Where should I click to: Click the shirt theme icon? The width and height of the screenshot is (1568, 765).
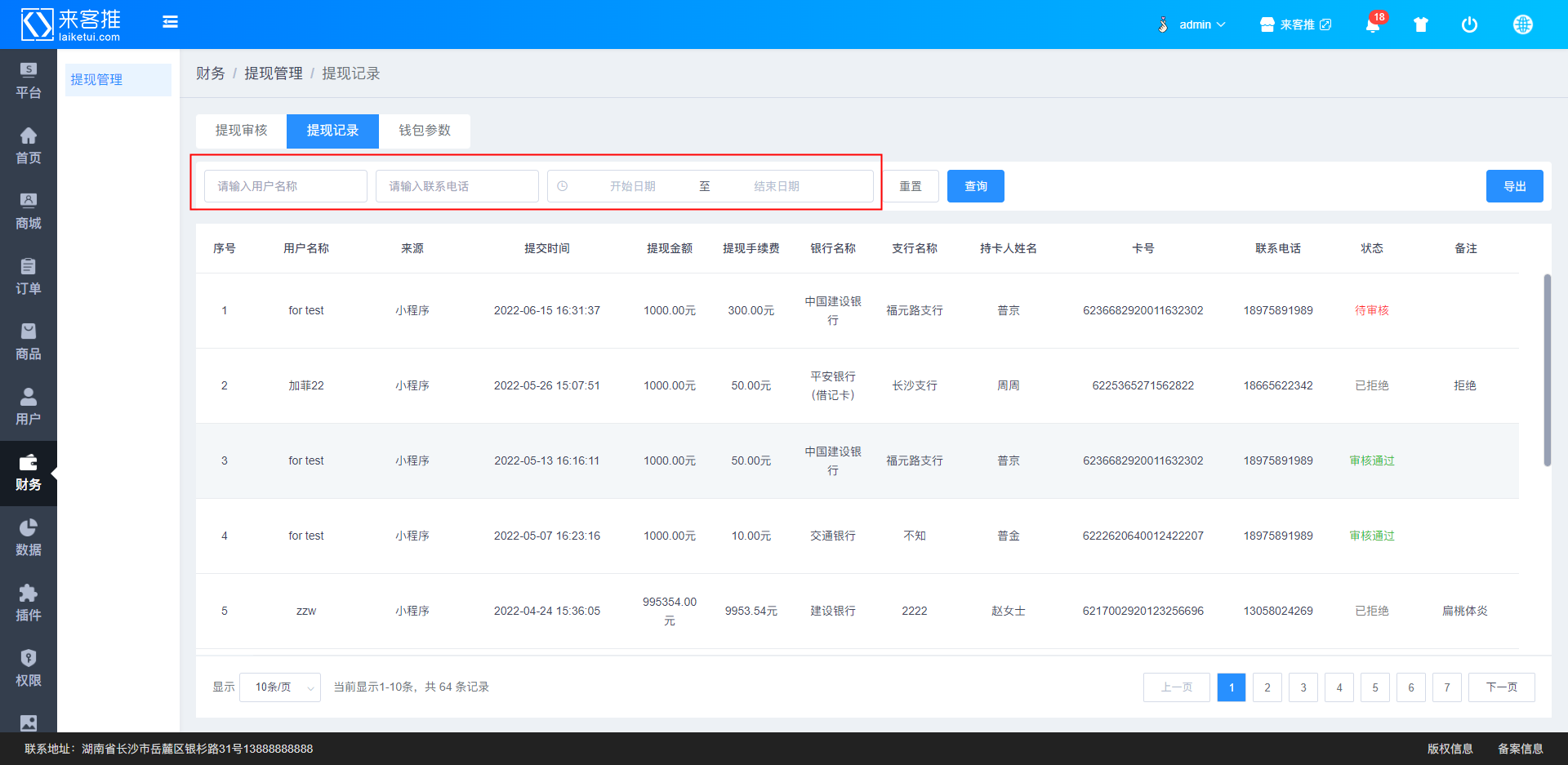1421,24
